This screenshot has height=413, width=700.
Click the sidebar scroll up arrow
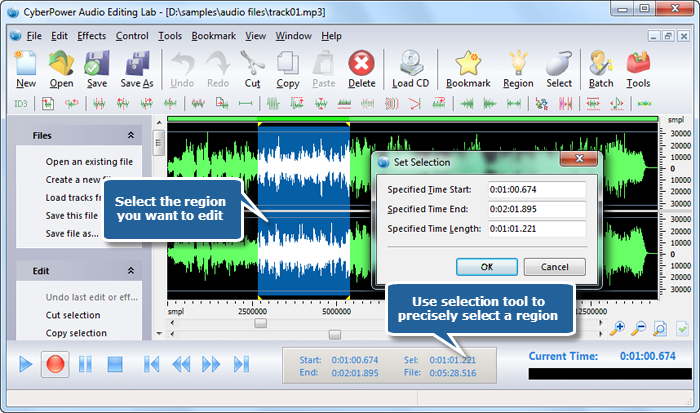(159, 122)
